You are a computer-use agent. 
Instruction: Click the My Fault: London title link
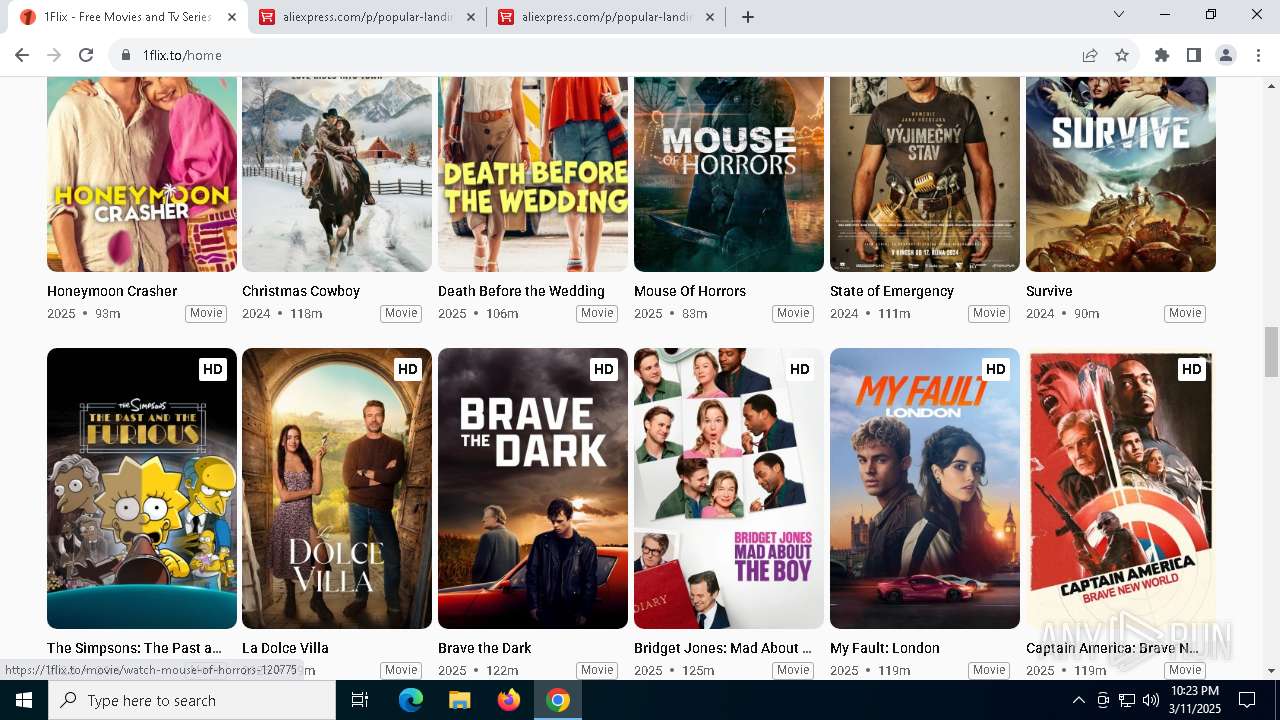pos(885,648)
